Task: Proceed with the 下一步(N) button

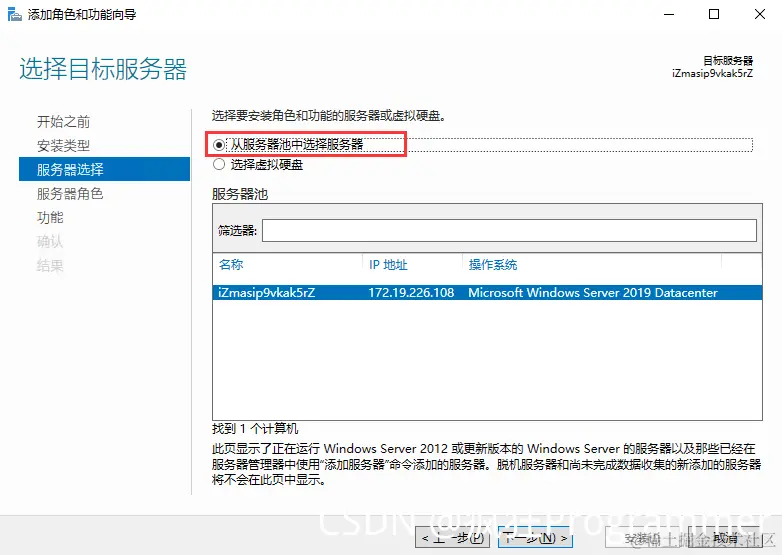Action: pyautogui.click(x=535, y=538)
